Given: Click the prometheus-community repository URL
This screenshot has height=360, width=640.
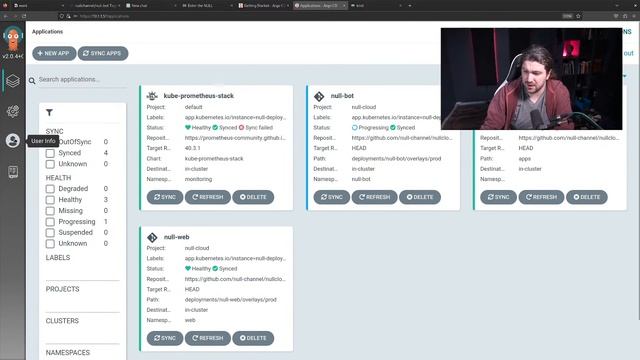Looking at the screenshot, I should point(235,138).
